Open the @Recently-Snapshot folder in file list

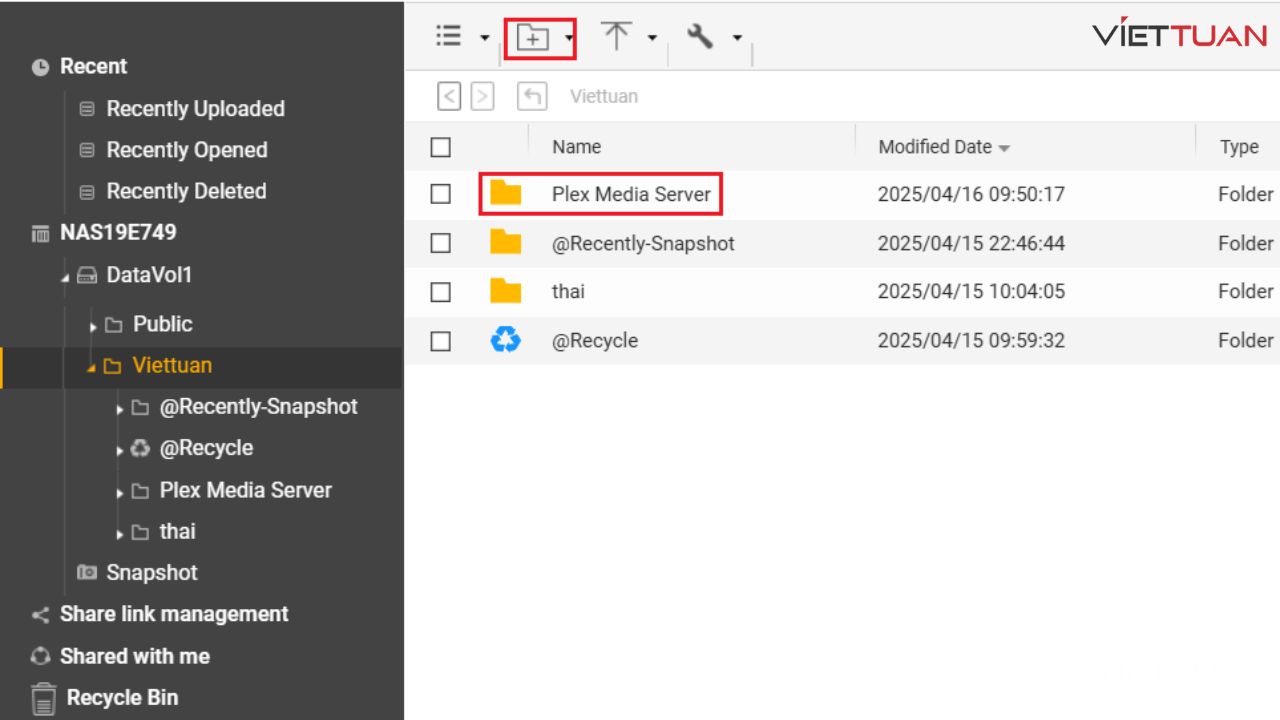coord(642,243)
